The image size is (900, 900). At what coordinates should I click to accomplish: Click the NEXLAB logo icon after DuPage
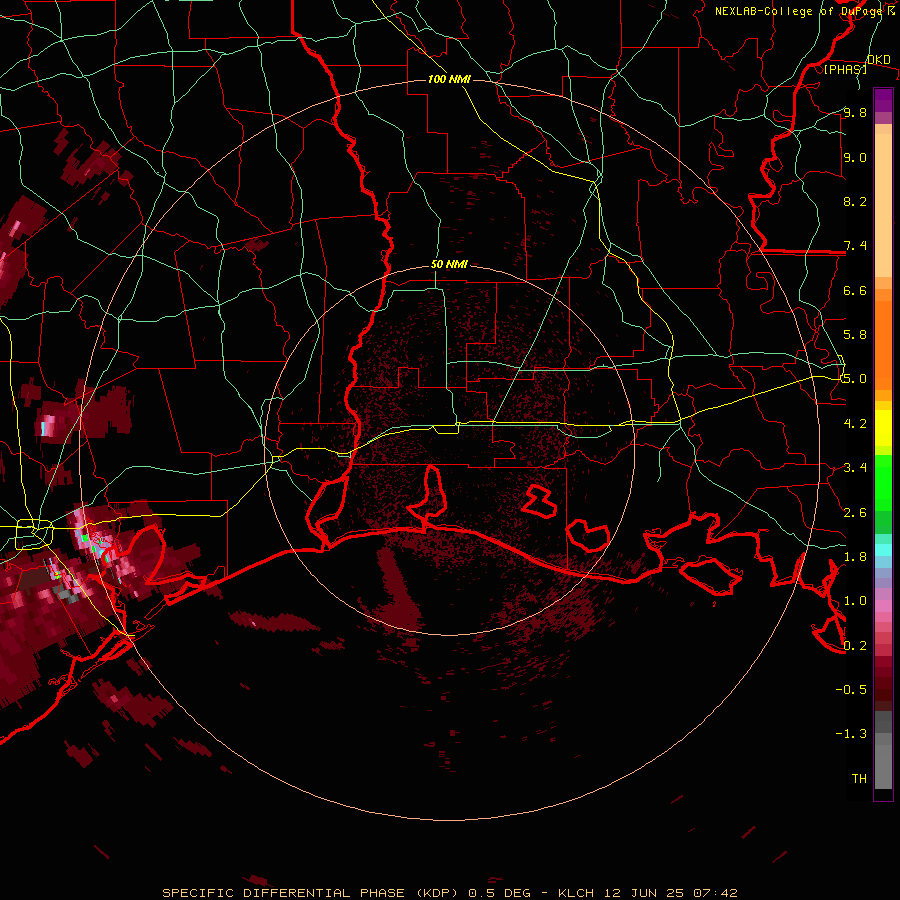pos(891,11)
